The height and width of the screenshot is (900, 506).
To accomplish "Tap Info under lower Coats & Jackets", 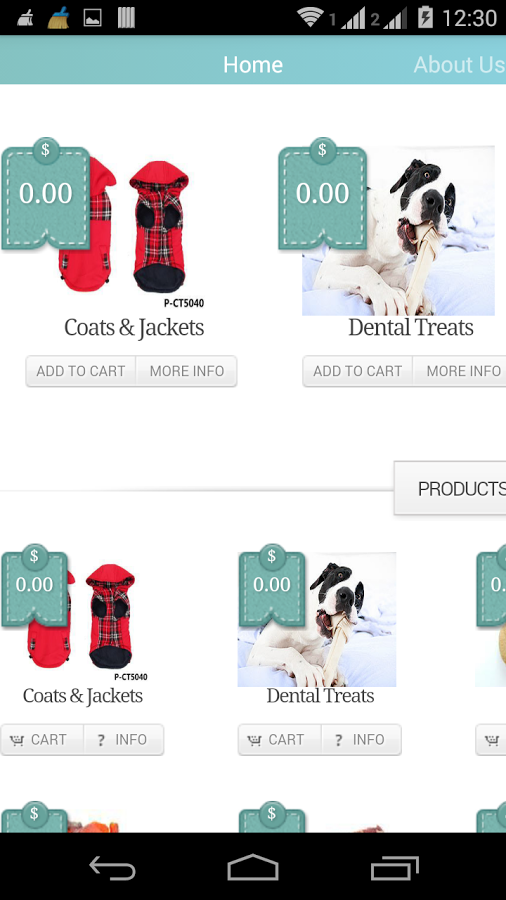I will tap(124, 739).
